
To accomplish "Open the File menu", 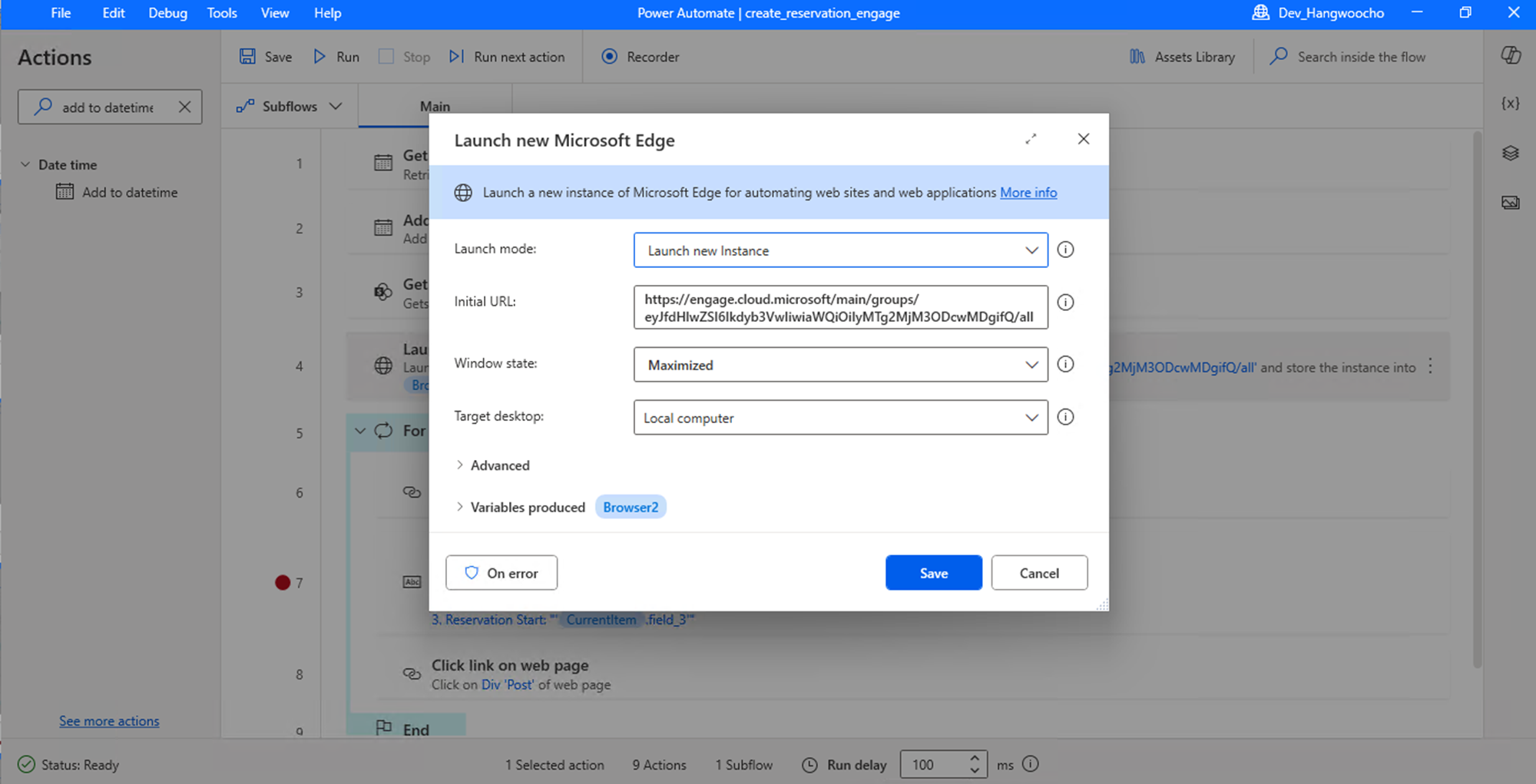I will pos(61,13).
